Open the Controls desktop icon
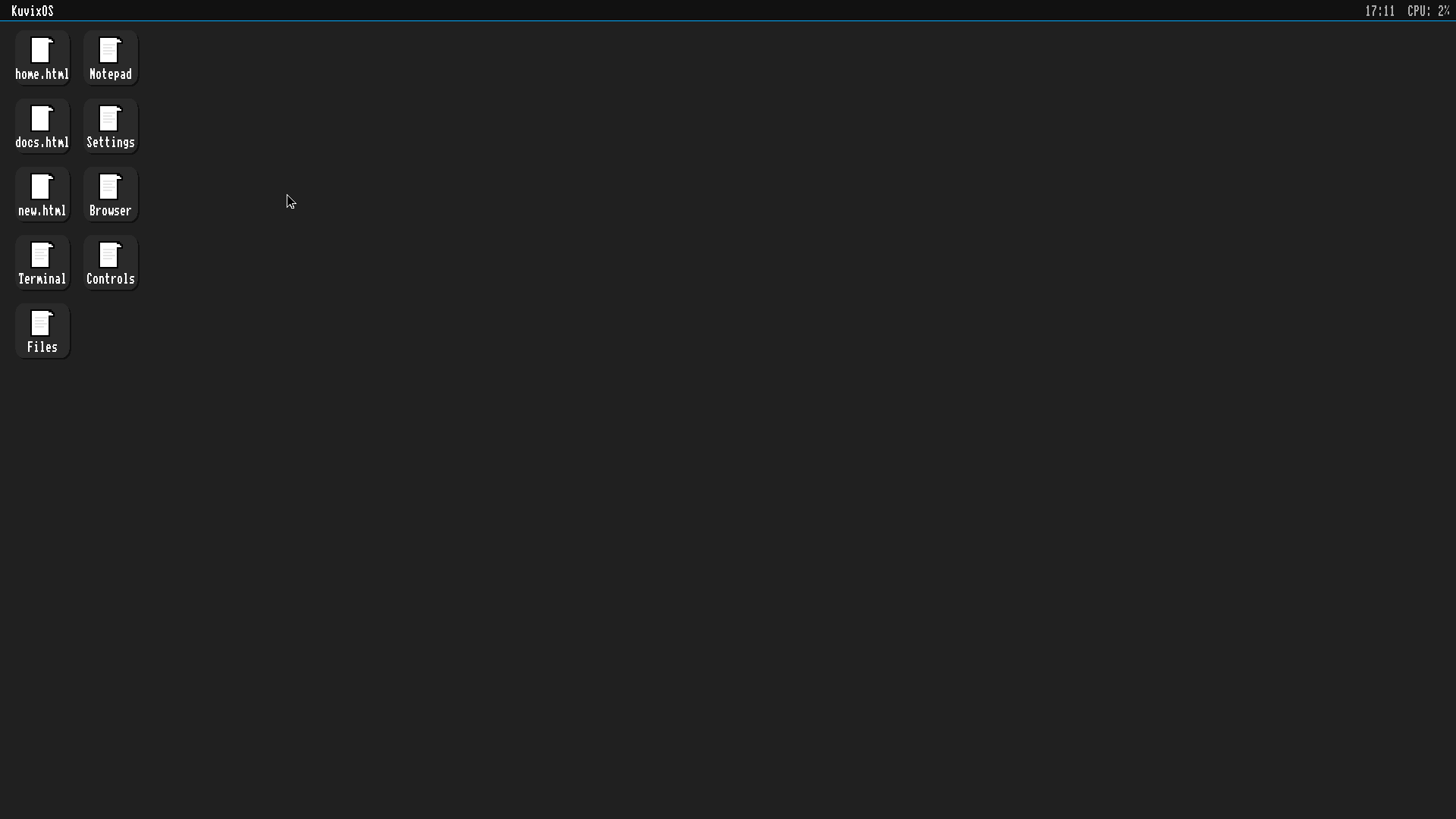The image size is (1456, 819). coord(111,263)
